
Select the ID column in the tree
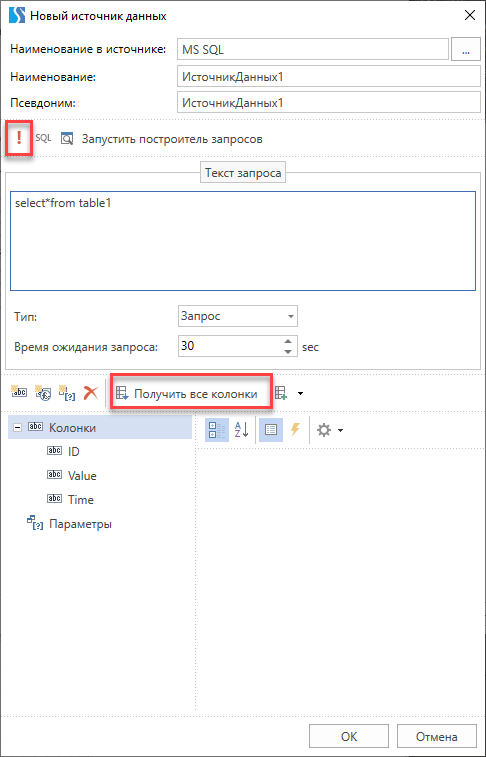(74, 452)
